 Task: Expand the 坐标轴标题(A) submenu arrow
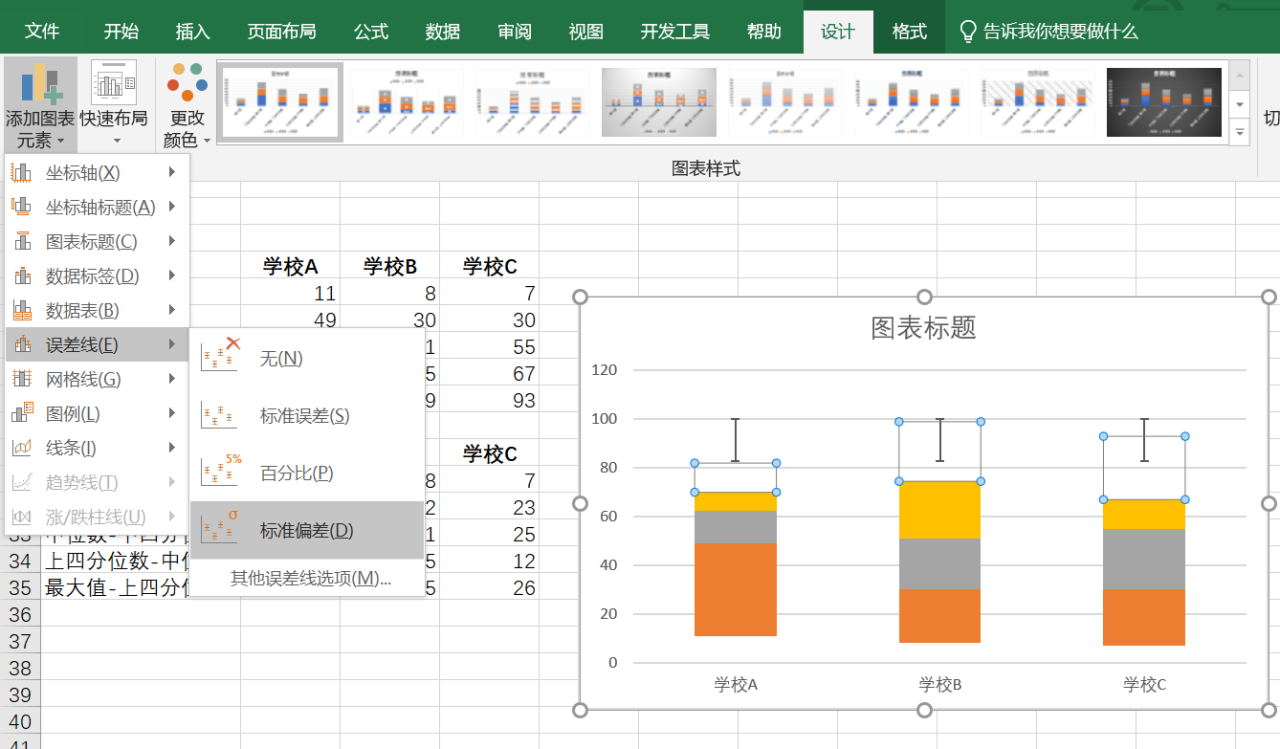coord(173,207)
